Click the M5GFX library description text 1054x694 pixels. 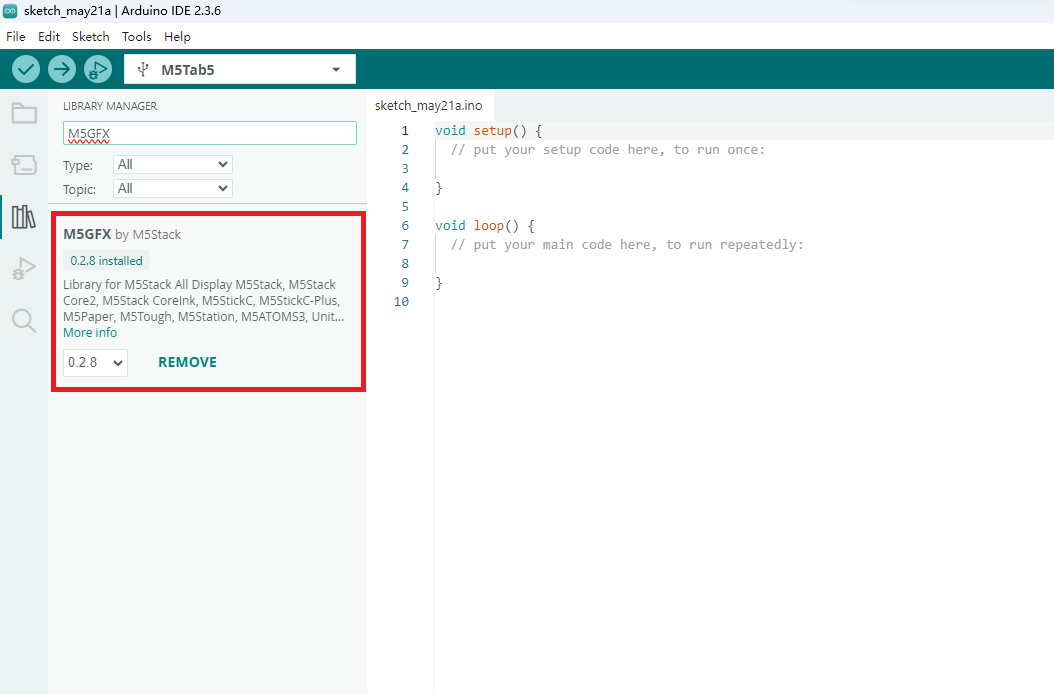pos(204,301)
